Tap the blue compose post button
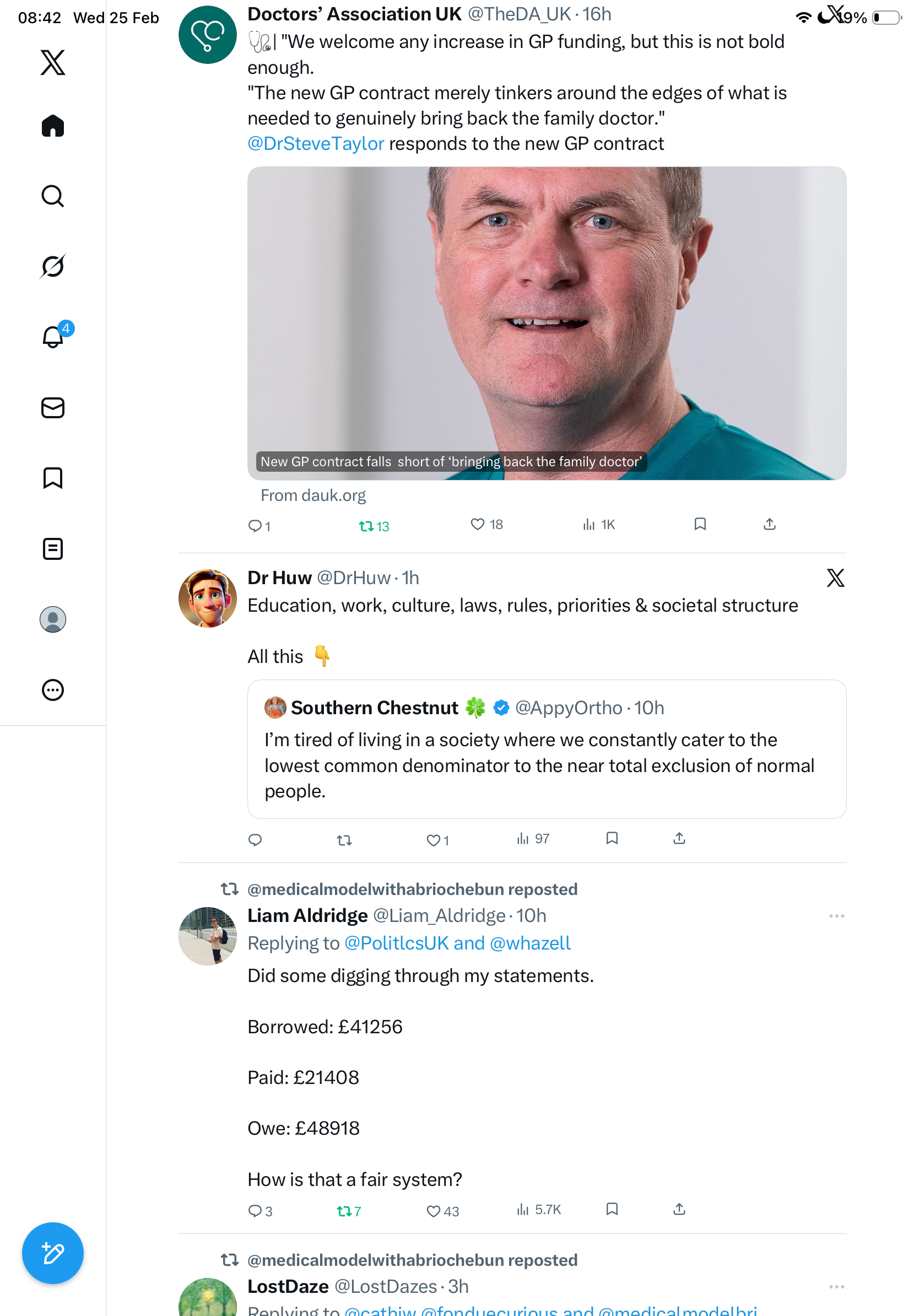 click(53, 1253)
